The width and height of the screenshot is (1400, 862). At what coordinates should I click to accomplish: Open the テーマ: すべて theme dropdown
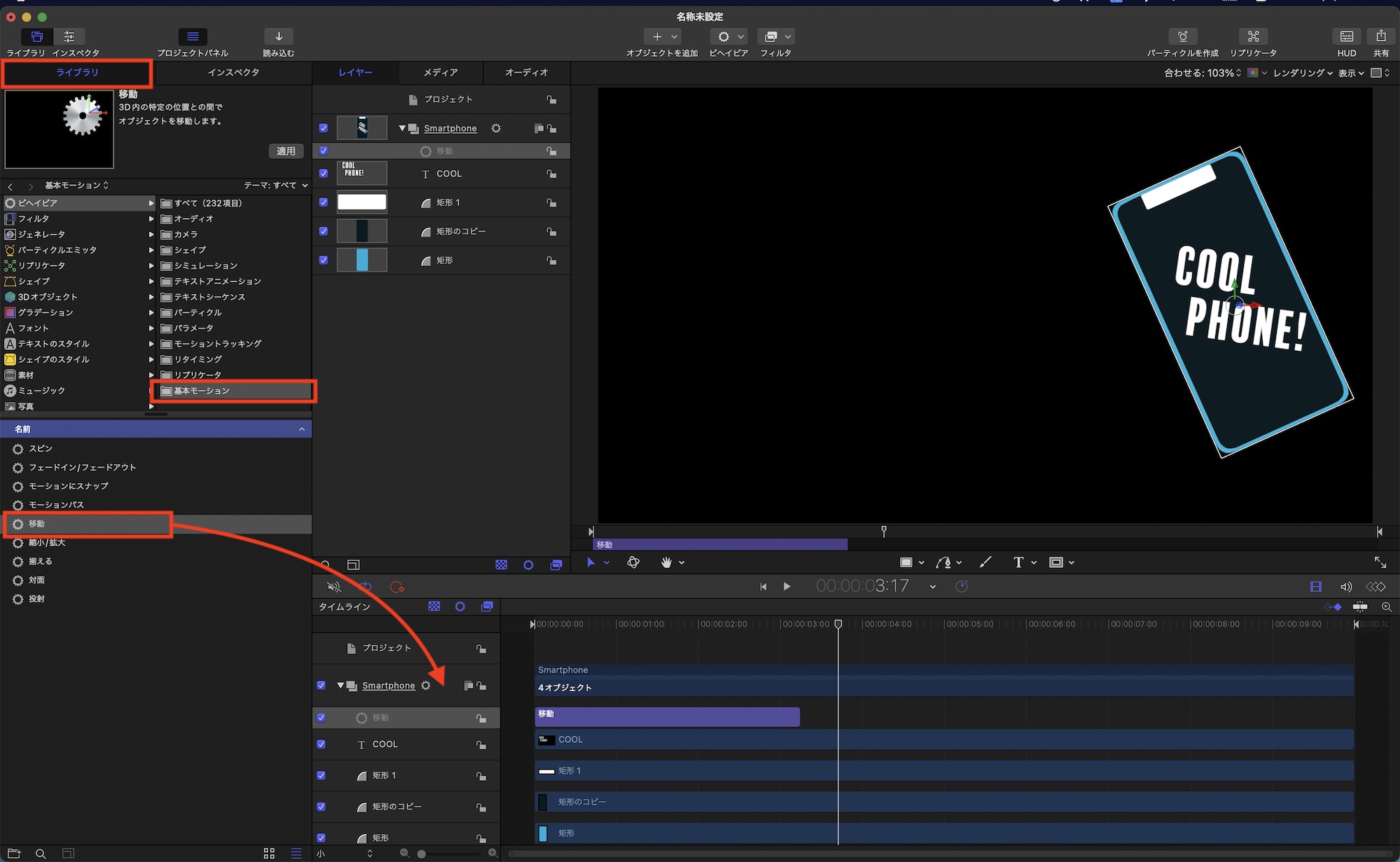click(276, 186)
